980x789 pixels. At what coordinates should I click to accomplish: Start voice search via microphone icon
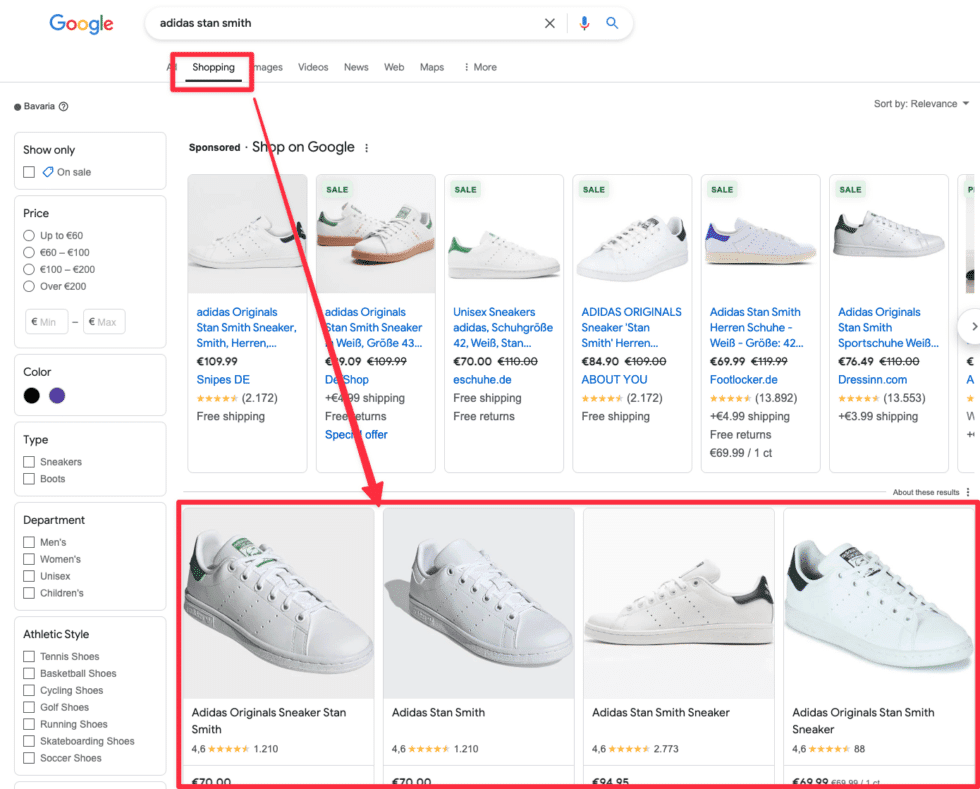(584, 23)
